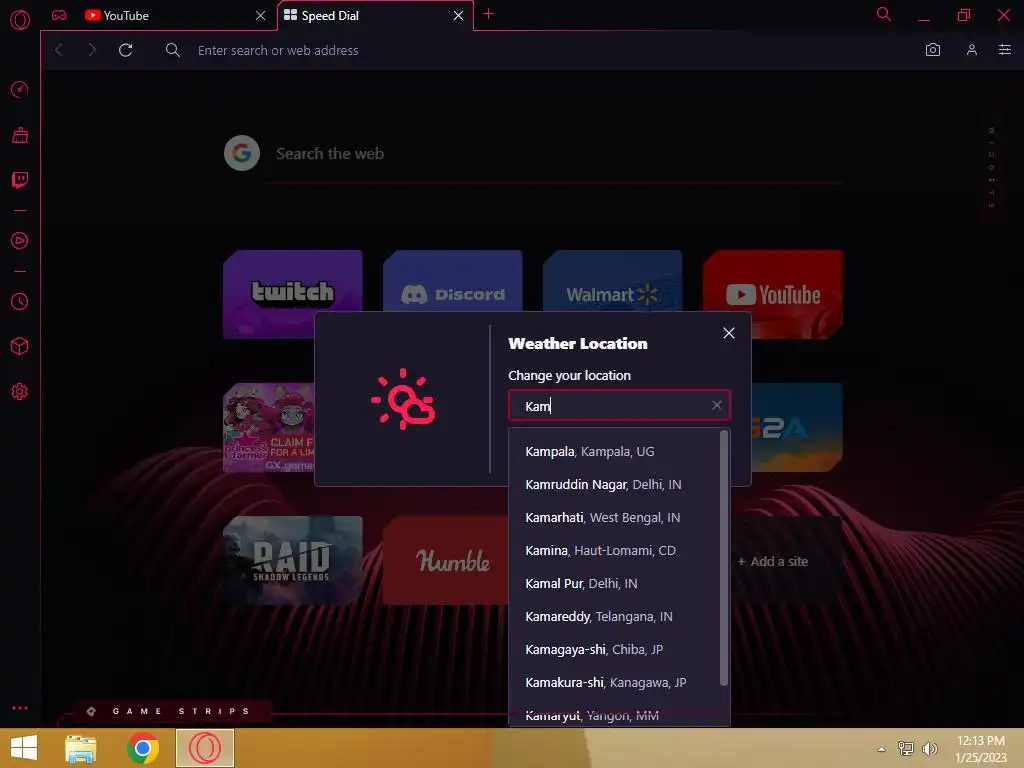The image size is (1024, 768).
Task: Open the taskbar clock and date
Action: [980, 749]
